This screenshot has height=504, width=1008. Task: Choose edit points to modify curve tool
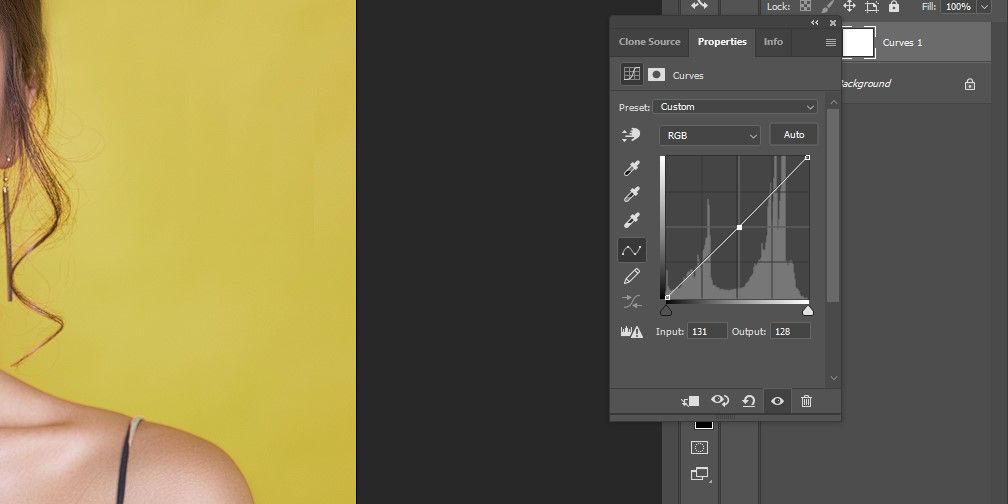click(632, 250)
